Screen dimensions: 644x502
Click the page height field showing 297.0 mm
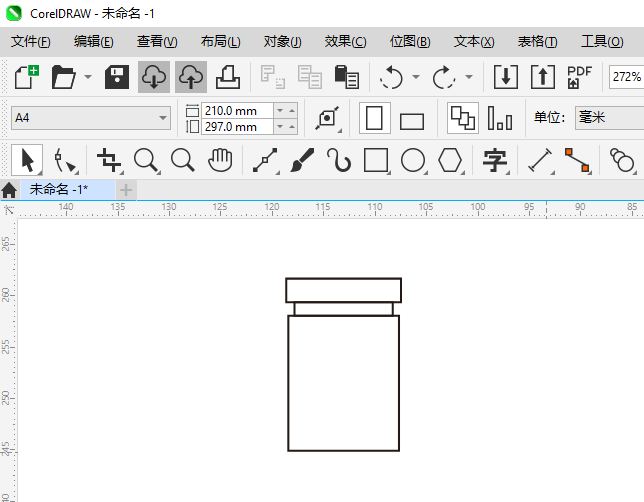[237, 127]
